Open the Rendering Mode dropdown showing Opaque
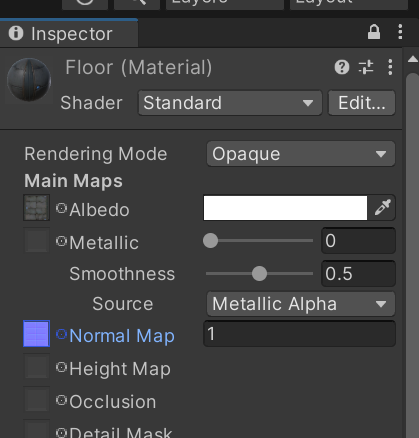The image size is (419, 438). tap(301, 154)
